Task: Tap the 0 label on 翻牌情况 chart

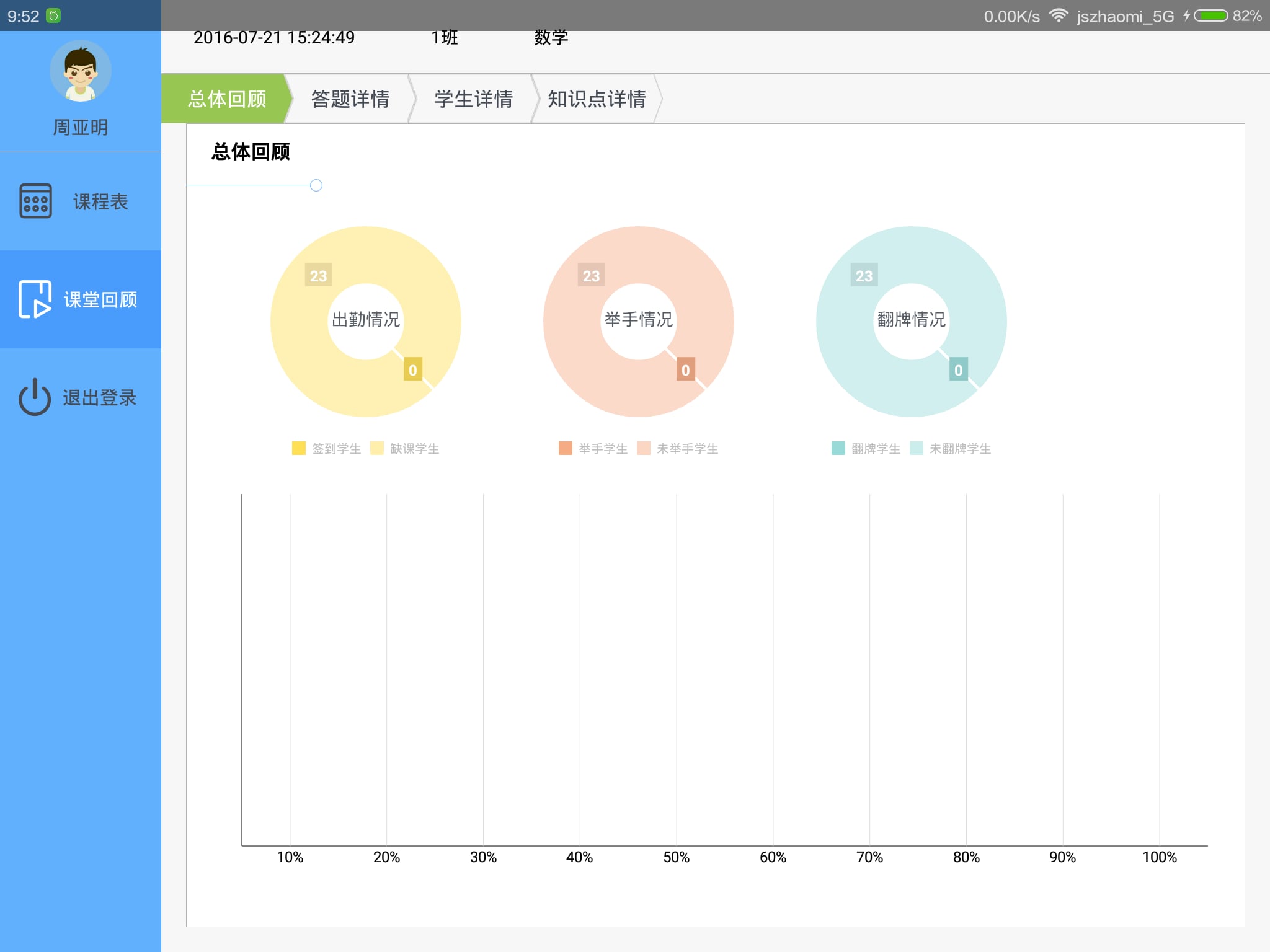Action: (x=959, y=369)
